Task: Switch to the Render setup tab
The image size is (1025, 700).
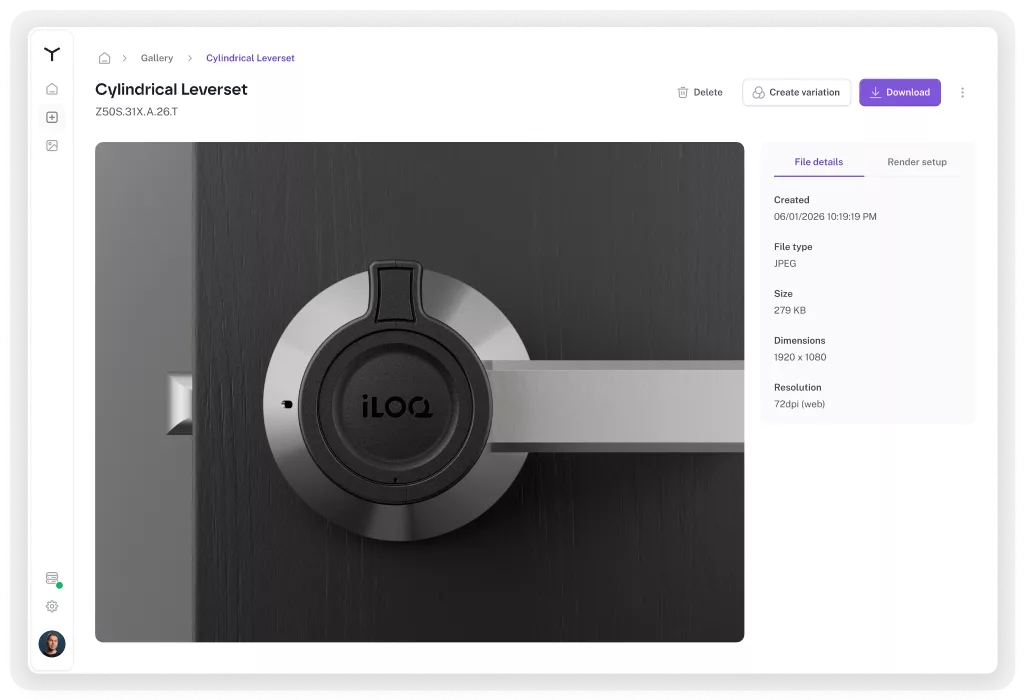Action: pos(917,162)
